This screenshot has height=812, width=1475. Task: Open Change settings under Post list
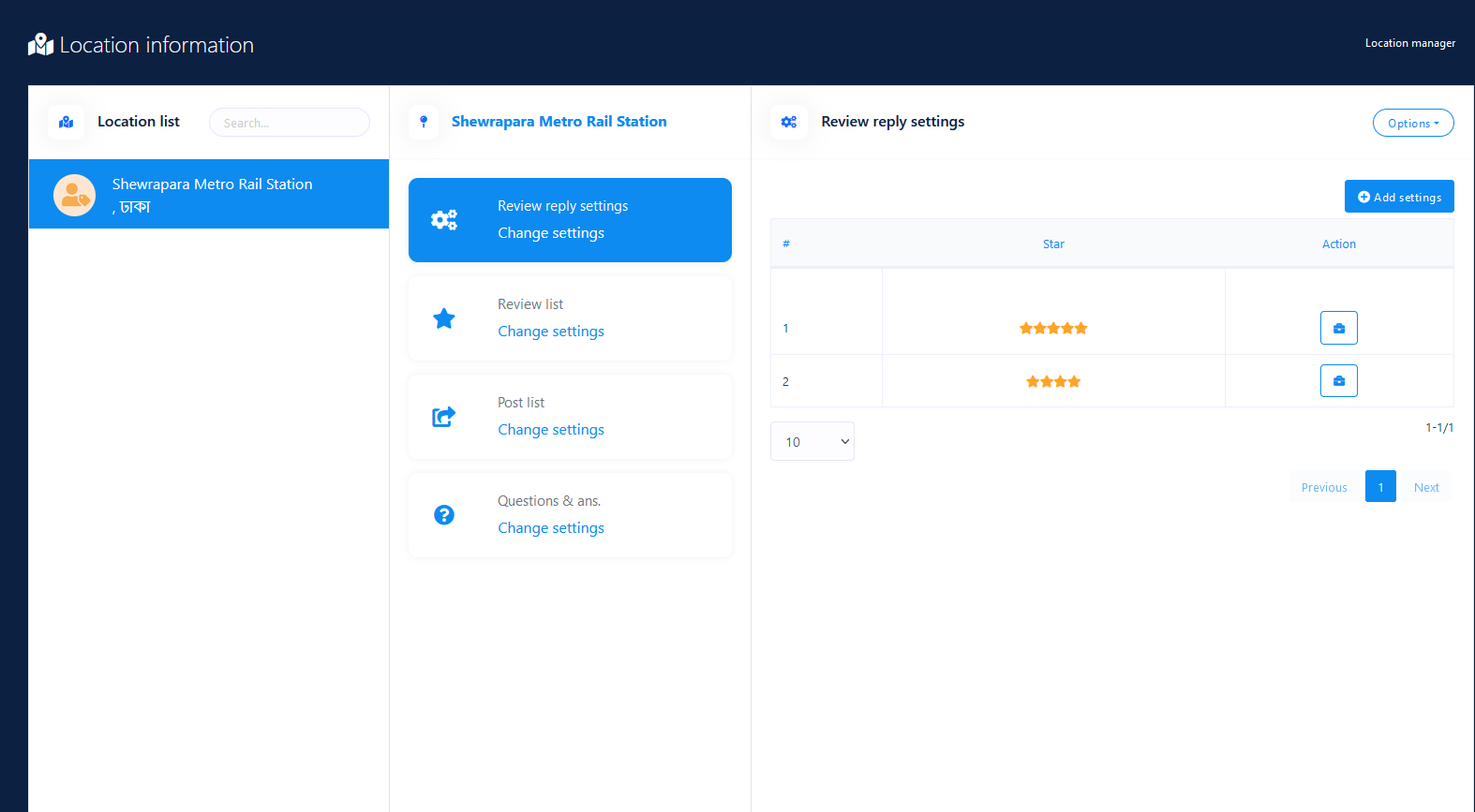551,430
